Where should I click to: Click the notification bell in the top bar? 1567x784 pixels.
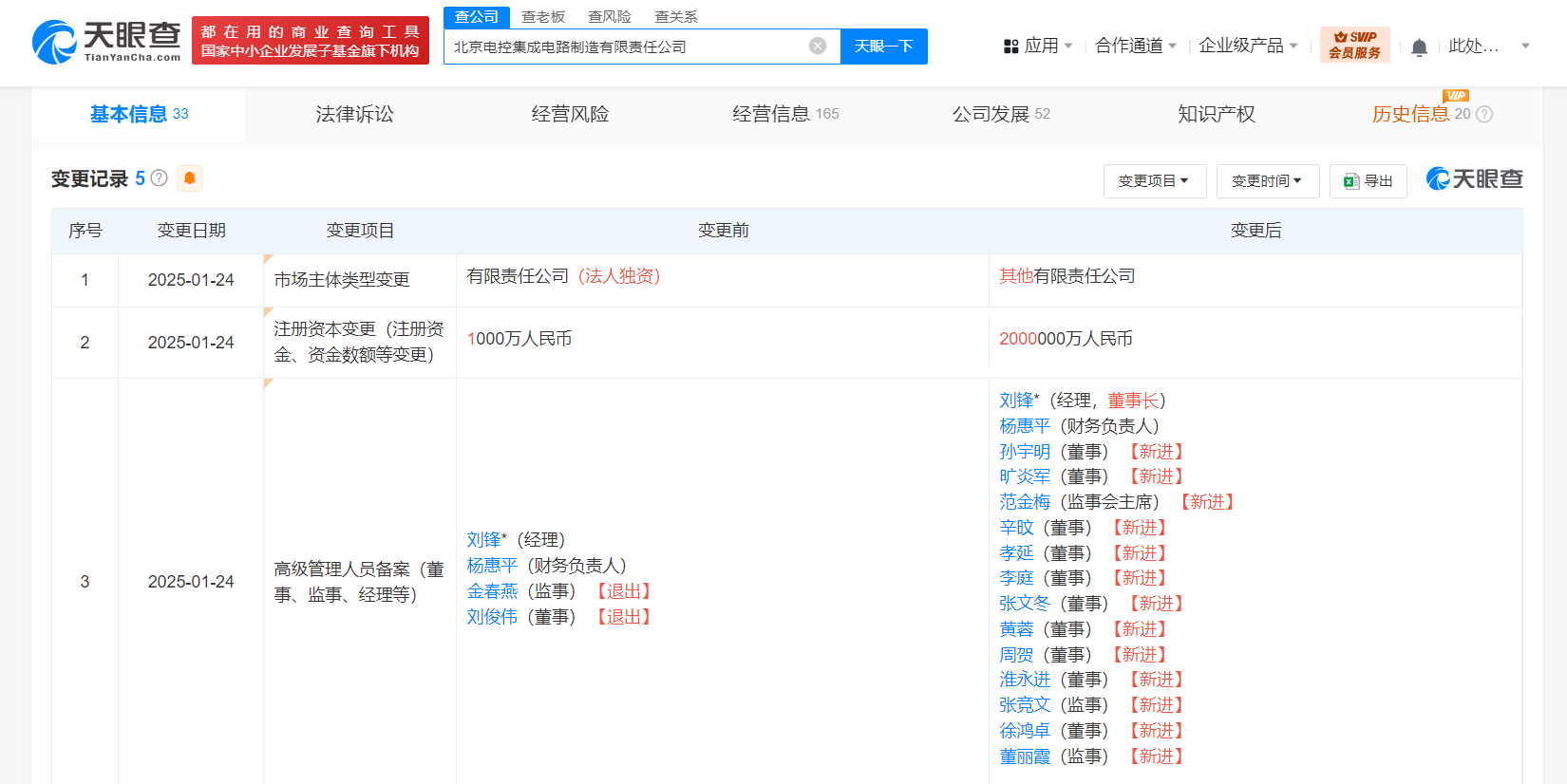click(1419, 47)
